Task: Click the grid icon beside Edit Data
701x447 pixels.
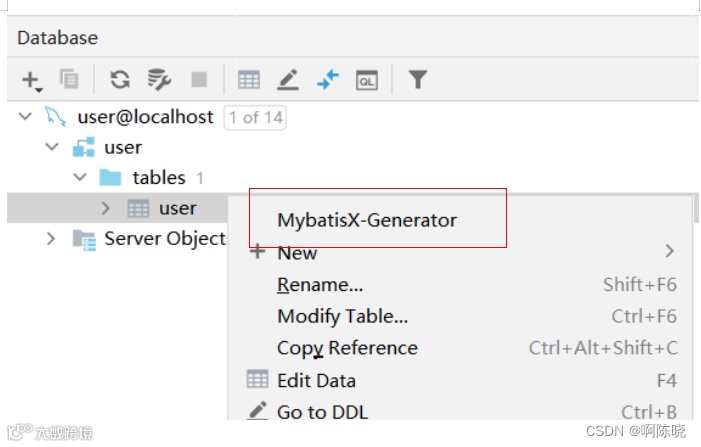Action: 258,379
